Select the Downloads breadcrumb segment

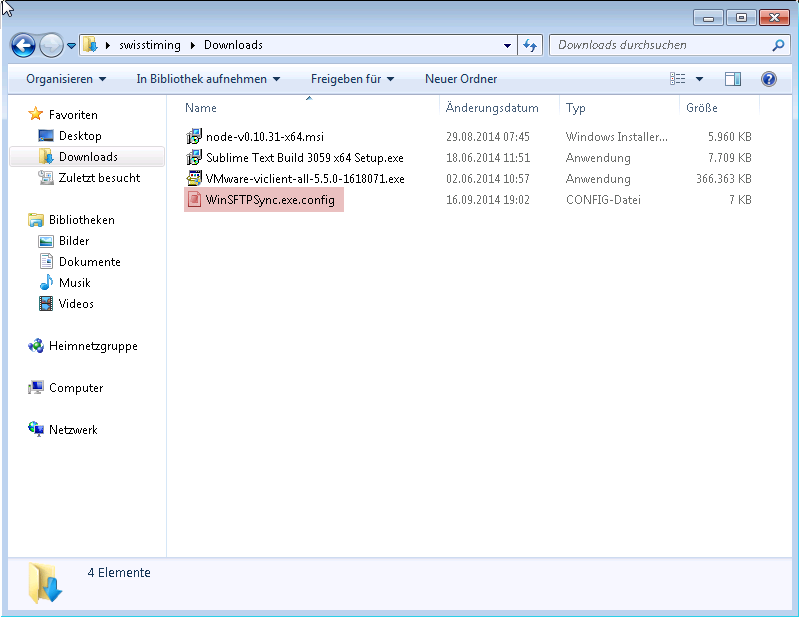233,45
